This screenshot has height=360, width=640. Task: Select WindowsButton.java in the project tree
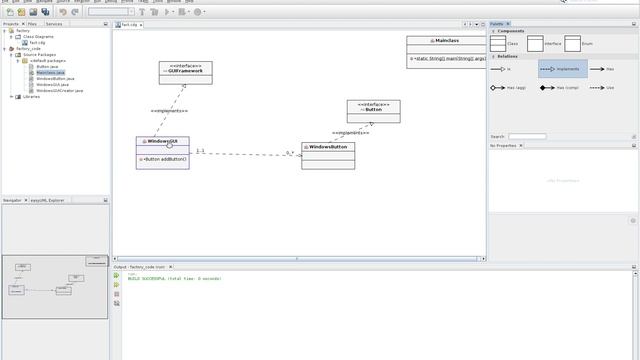55,79
